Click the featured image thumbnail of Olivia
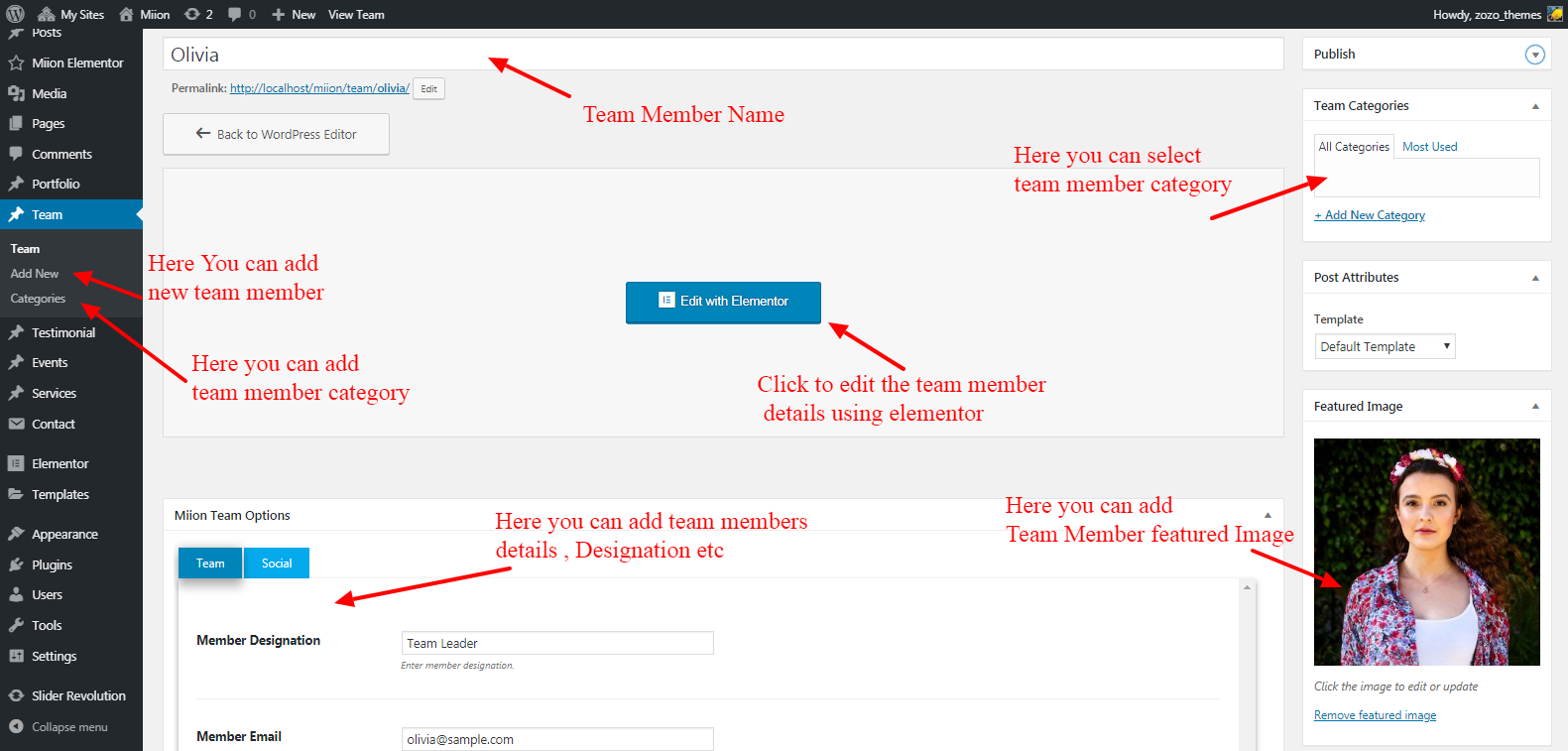Viewport: 1568px width, 751px height. click(1426, 552)
